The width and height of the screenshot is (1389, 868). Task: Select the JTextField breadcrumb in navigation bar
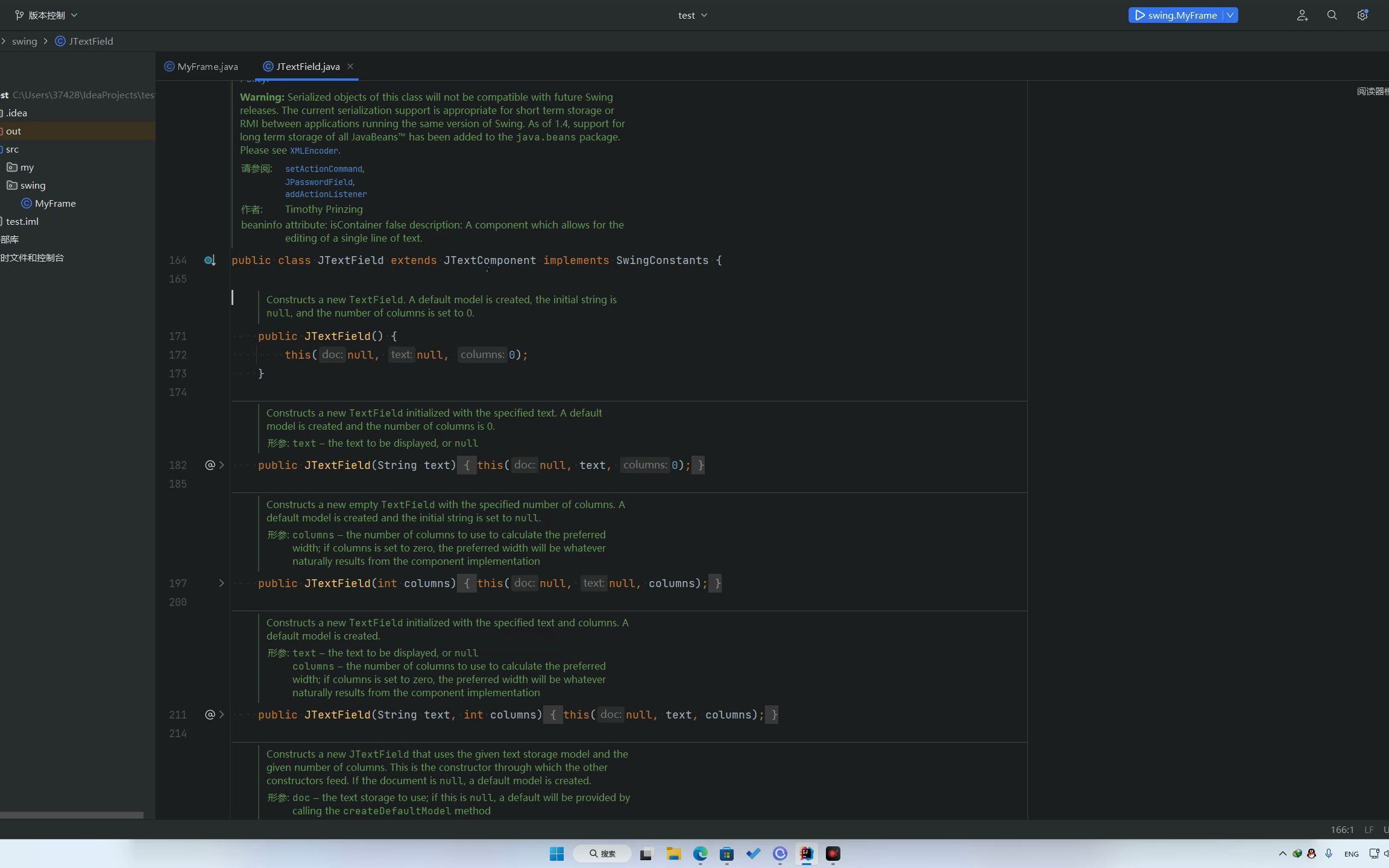(x=90, y=41)
